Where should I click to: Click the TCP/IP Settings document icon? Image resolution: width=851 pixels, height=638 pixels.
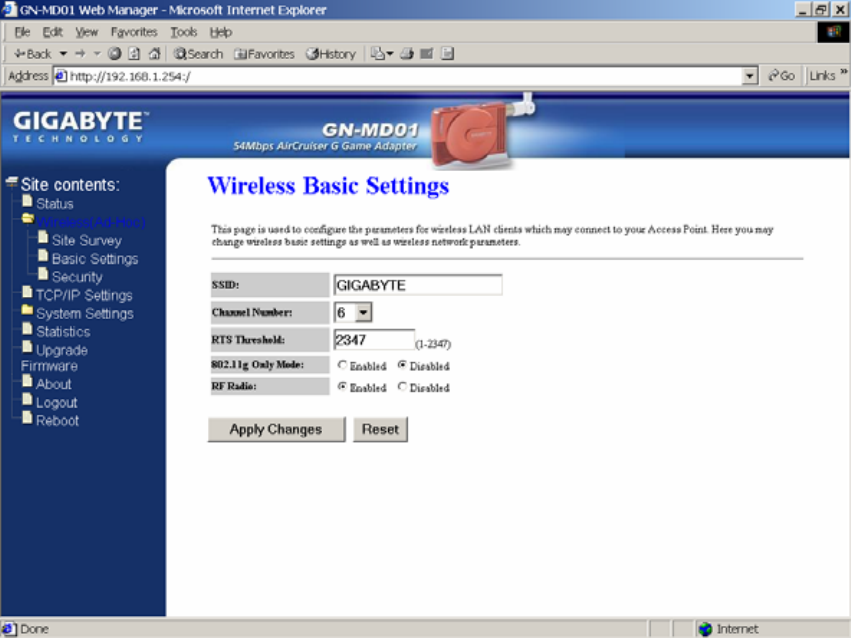27,292
